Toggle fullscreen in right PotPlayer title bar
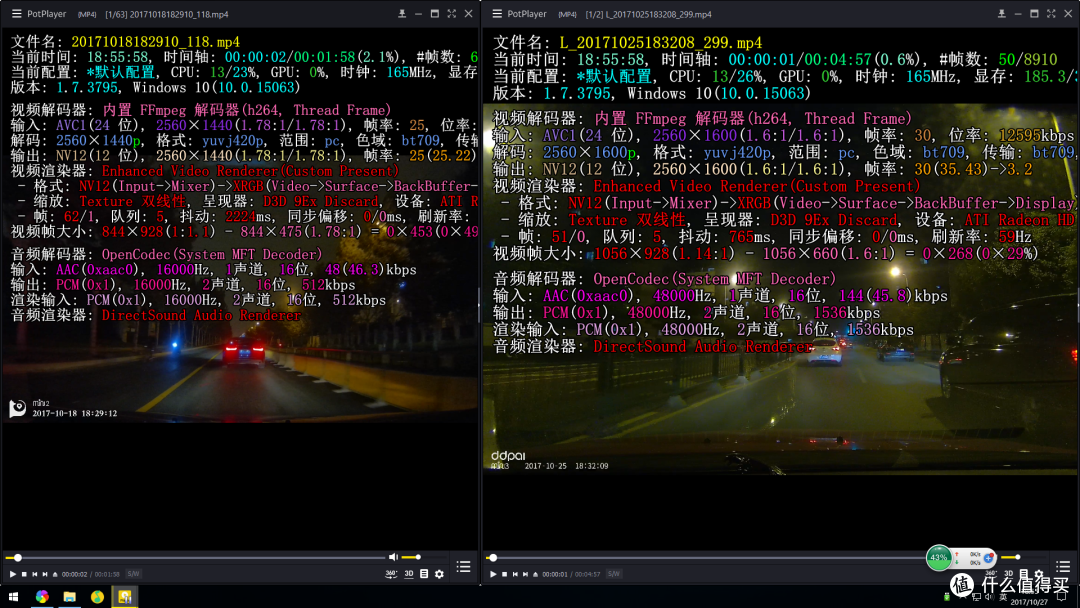 pyautogui.click(x=1051, y=14)
